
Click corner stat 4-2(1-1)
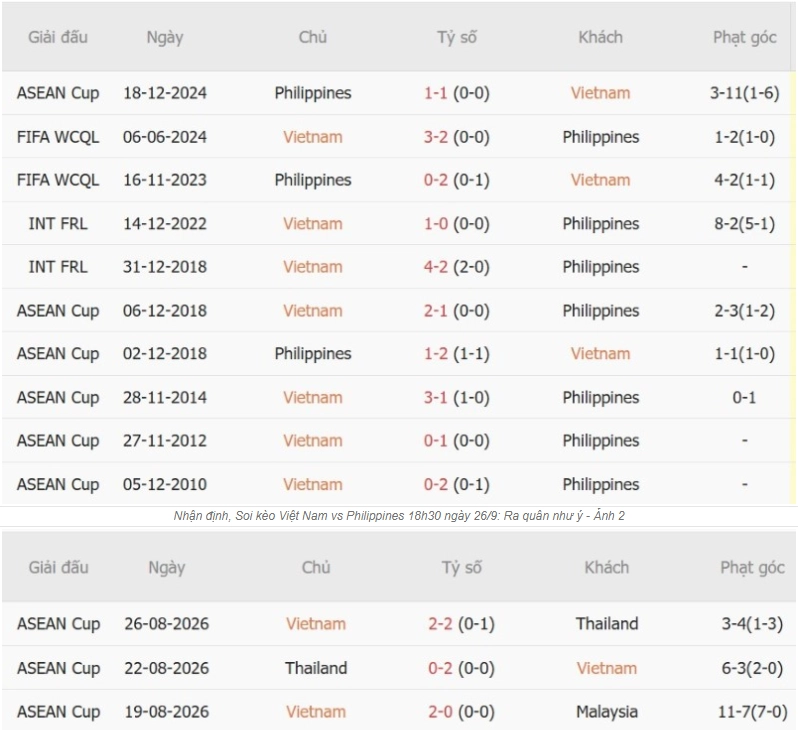[x=745, y=180]
